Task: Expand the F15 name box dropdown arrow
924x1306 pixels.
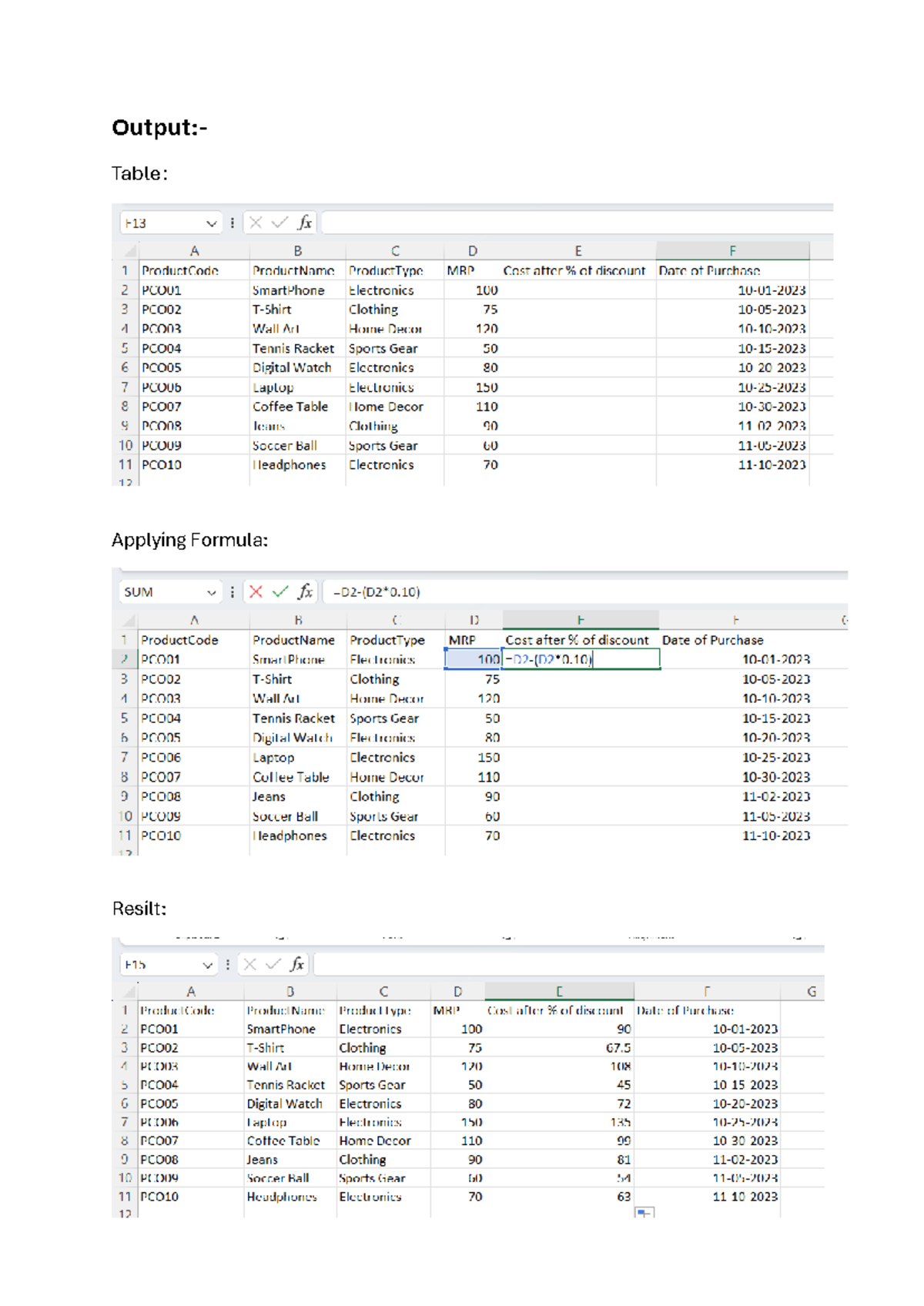Action: [207, 965]
